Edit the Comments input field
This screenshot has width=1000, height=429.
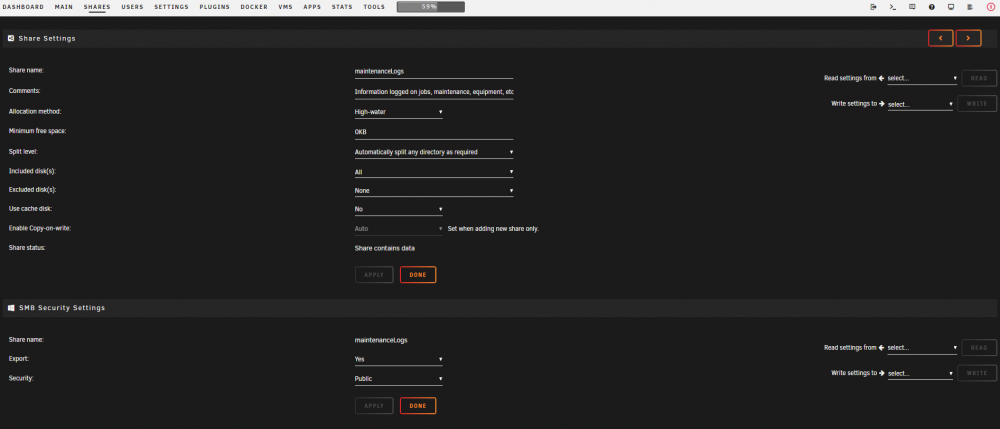pos(434,92)
